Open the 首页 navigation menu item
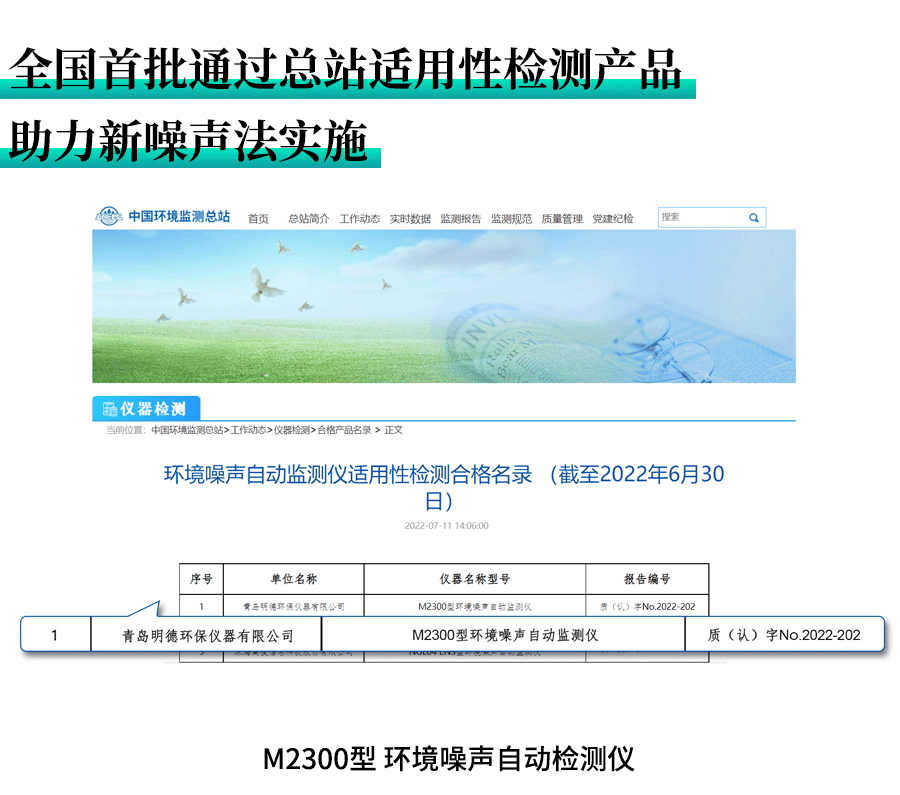The image size is (900, 795). tap(258, 218)
